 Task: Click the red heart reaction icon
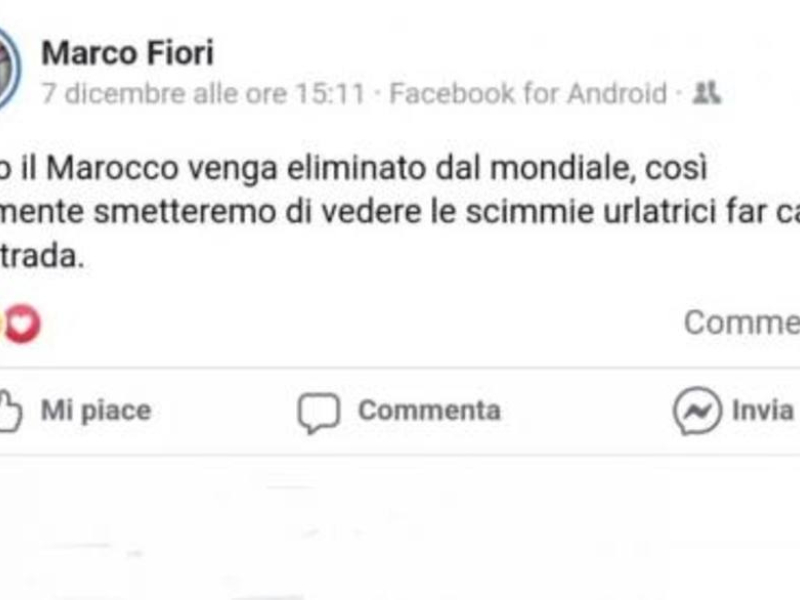[22, 323]
